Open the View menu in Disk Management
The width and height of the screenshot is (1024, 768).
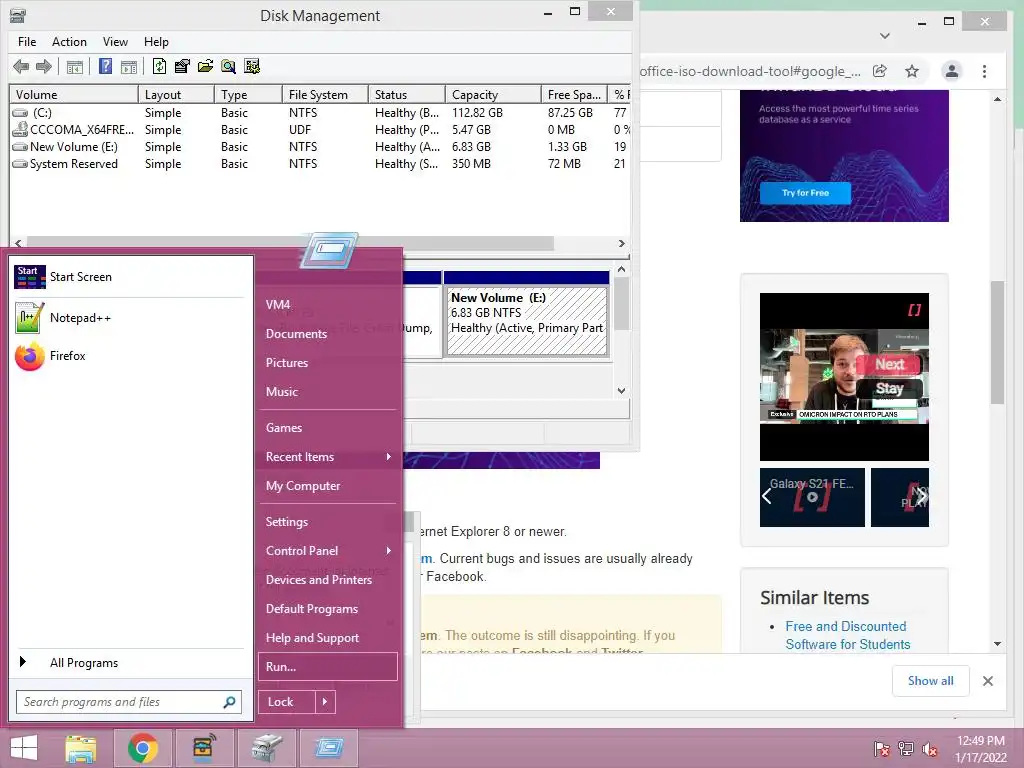tap(115, 42)
